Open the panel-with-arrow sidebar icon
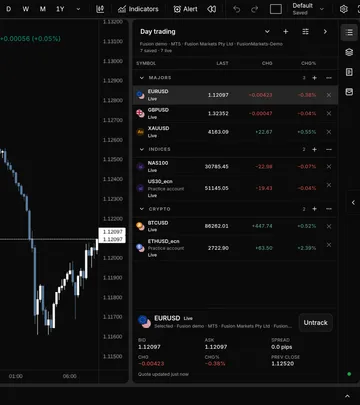Image resolution: width=360 pixels, height=405 pixels. [349, 72]
